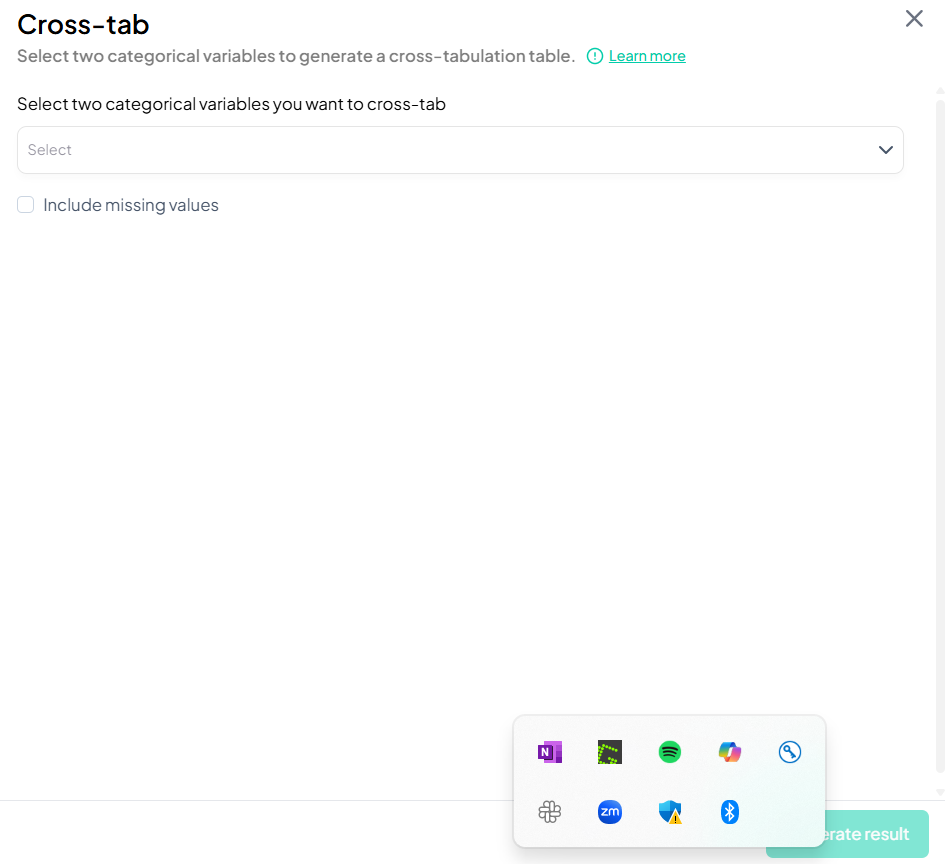This screenshot has height=864, width=945.
Task: Open Zoom tray icon
Action: 609,812
